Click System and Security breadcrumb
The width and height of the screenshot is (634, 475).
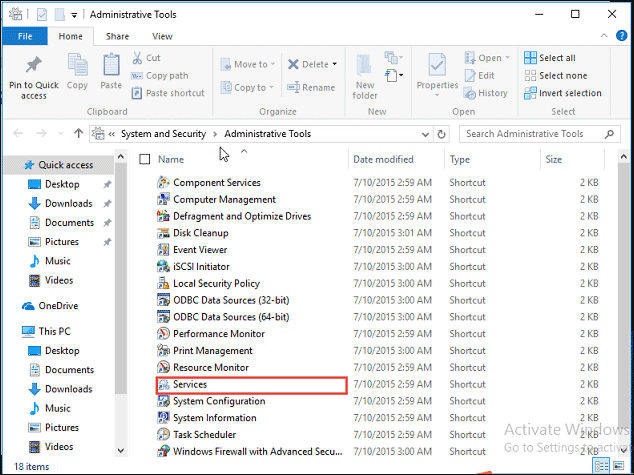pos(163,134)
